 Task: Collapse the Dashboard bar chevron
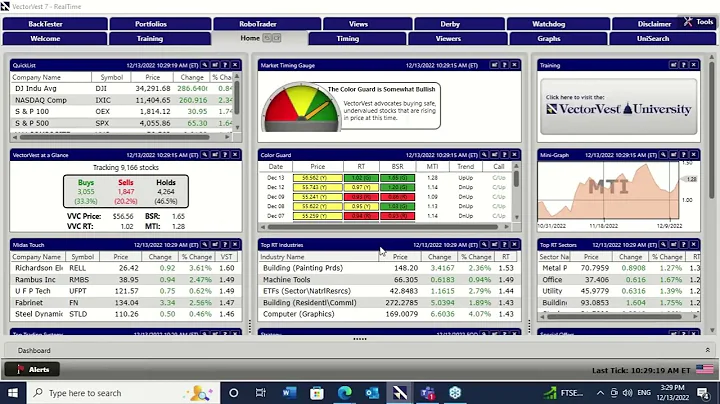pyautogui.click(x=708, y=350)
